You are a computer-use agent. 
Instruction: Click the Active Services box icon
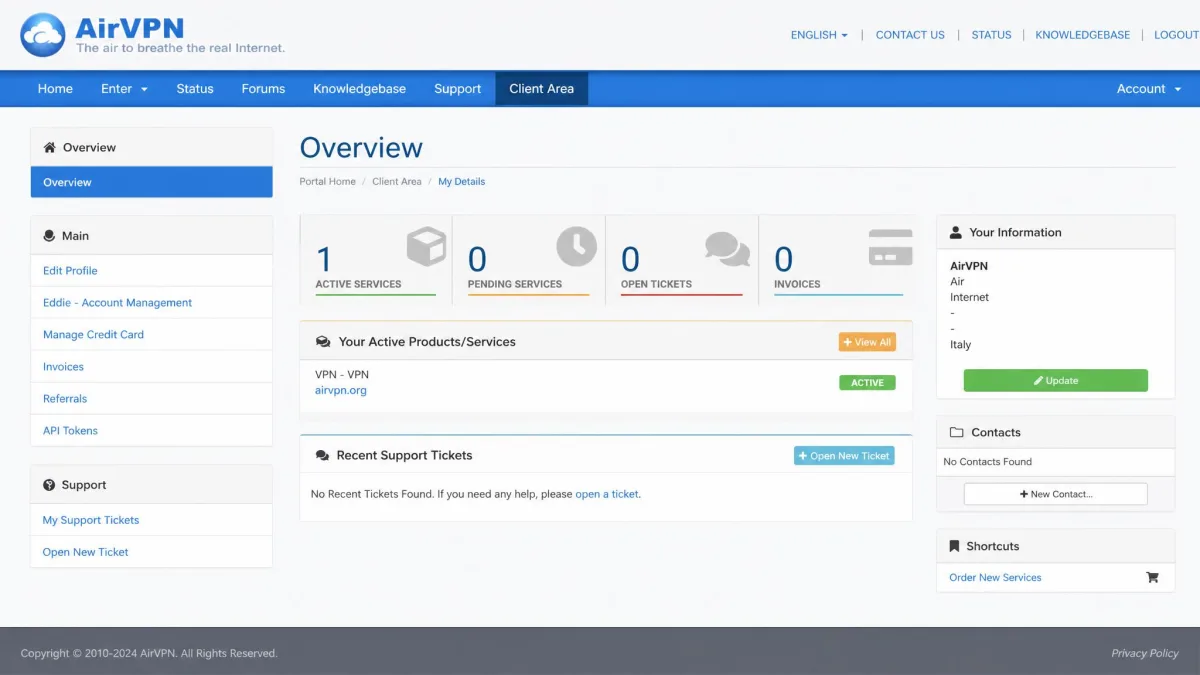(x=426, y=246)
